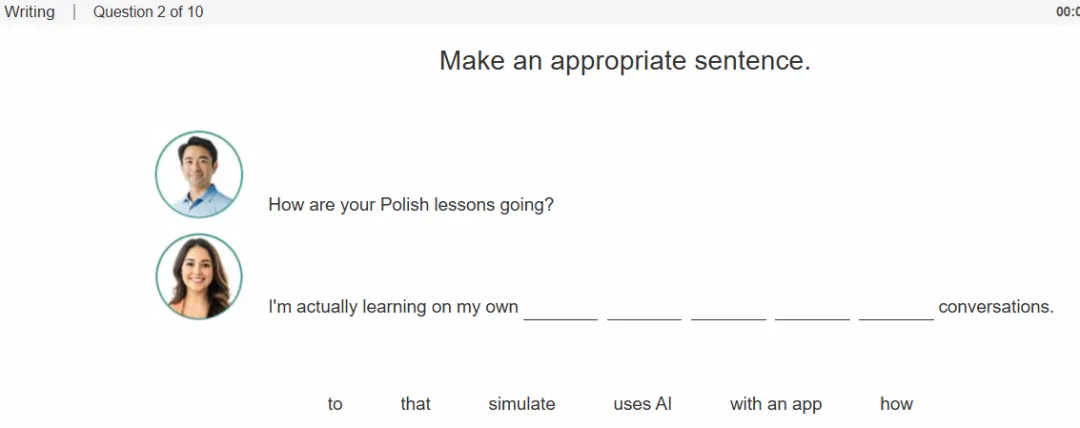Click "Question 2 of 10" indicator
This screenshot has height=428, width=1080.
(x=148, y=12)
